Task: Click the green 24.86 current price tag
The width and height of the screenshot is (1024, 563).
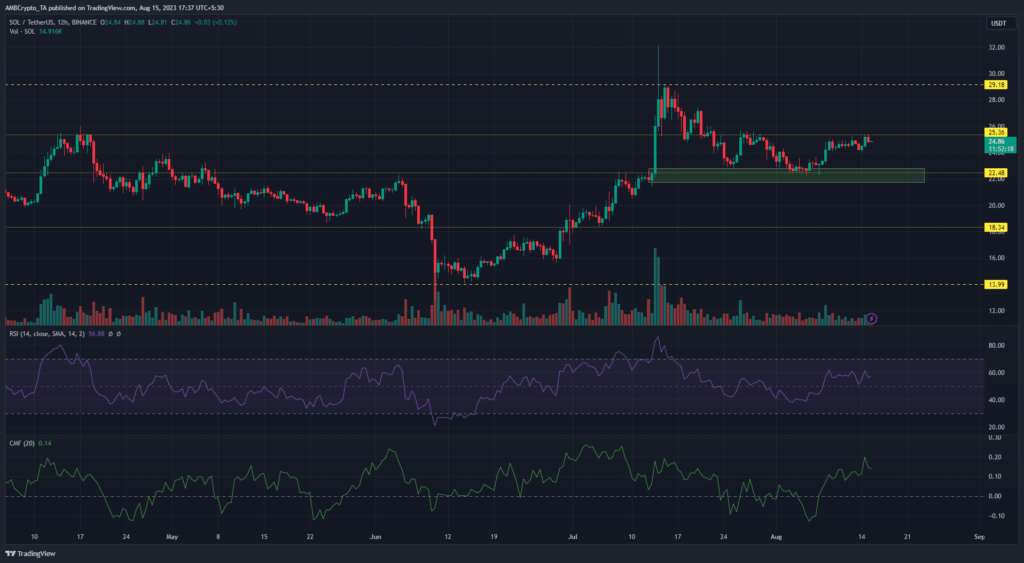Action: tap(996, 145)
